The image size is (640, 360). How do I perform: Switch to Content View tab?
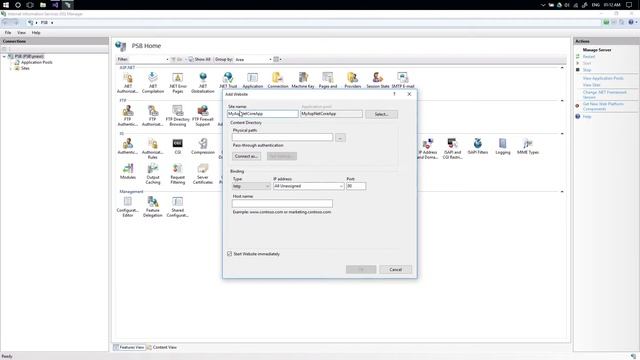click(162, 347)
